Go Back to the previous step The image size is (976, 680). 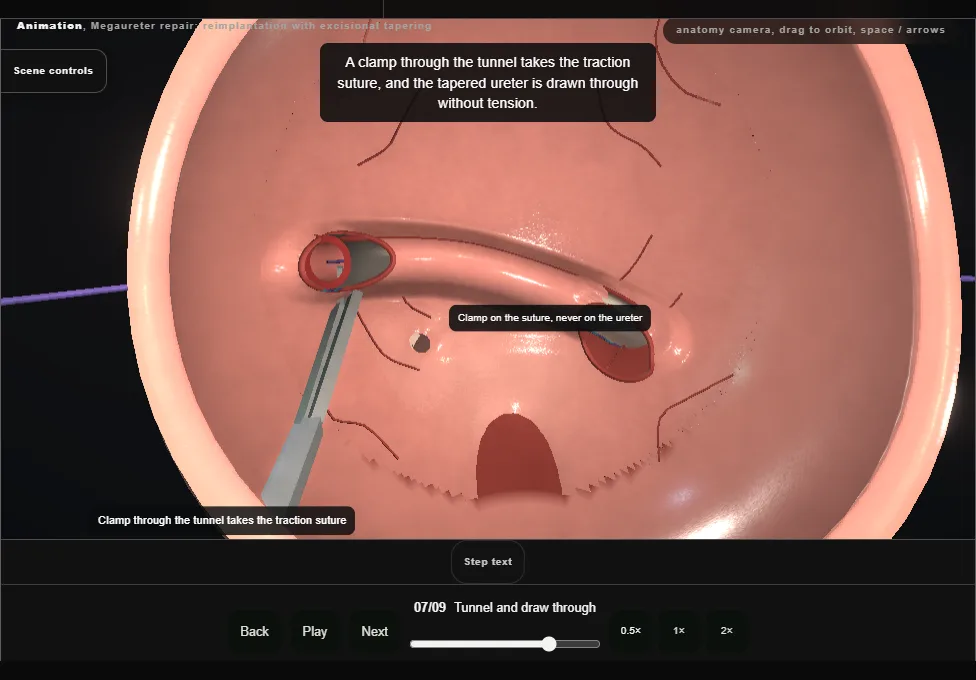point(255,631)
